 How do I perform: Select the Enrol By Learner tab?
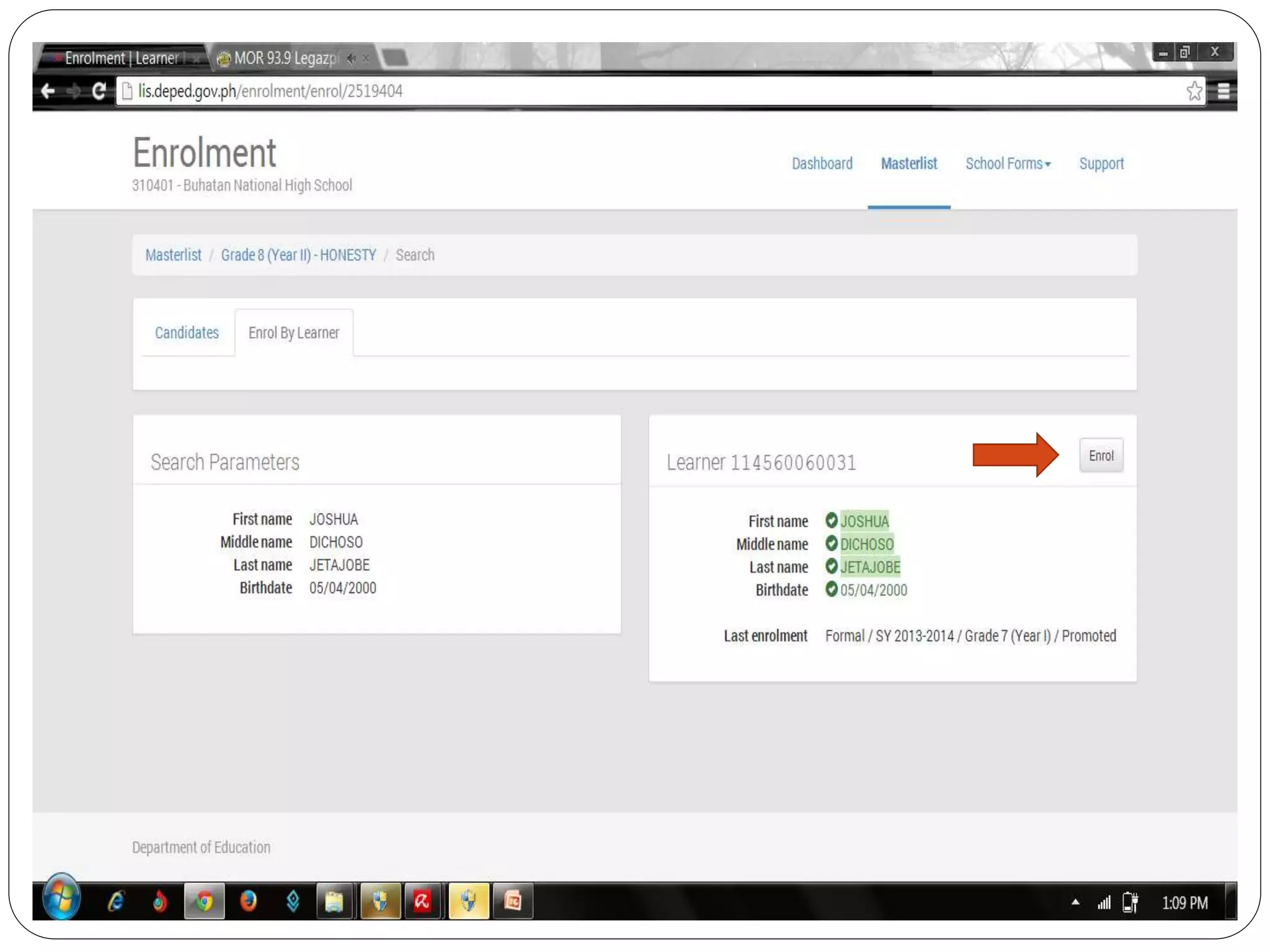pos(294,333)
